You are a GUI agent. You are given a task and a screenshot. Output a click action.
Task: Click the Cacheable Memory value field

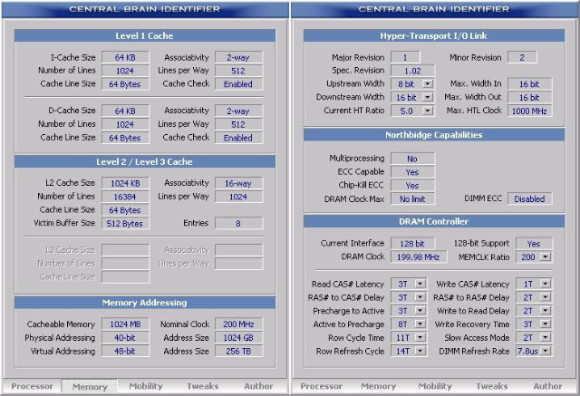coord(125,324)
